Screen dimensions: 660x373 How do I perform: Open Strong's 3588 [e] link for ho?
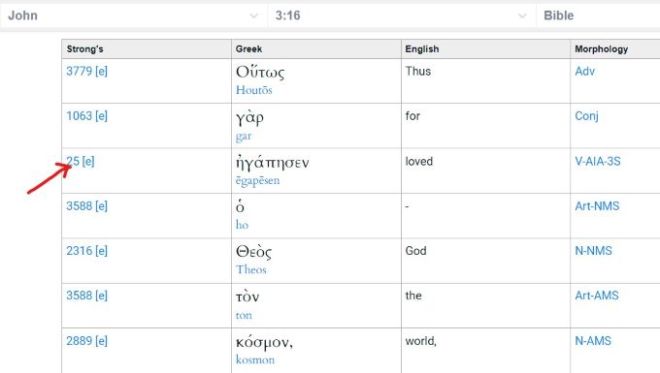87,206
